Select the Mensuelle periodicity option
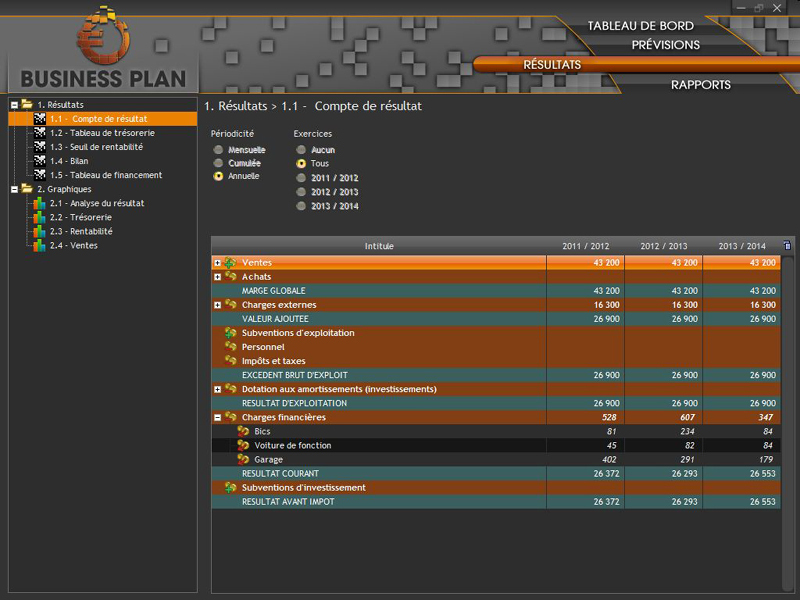Screen dimensions: 800x600 [218, 149]
